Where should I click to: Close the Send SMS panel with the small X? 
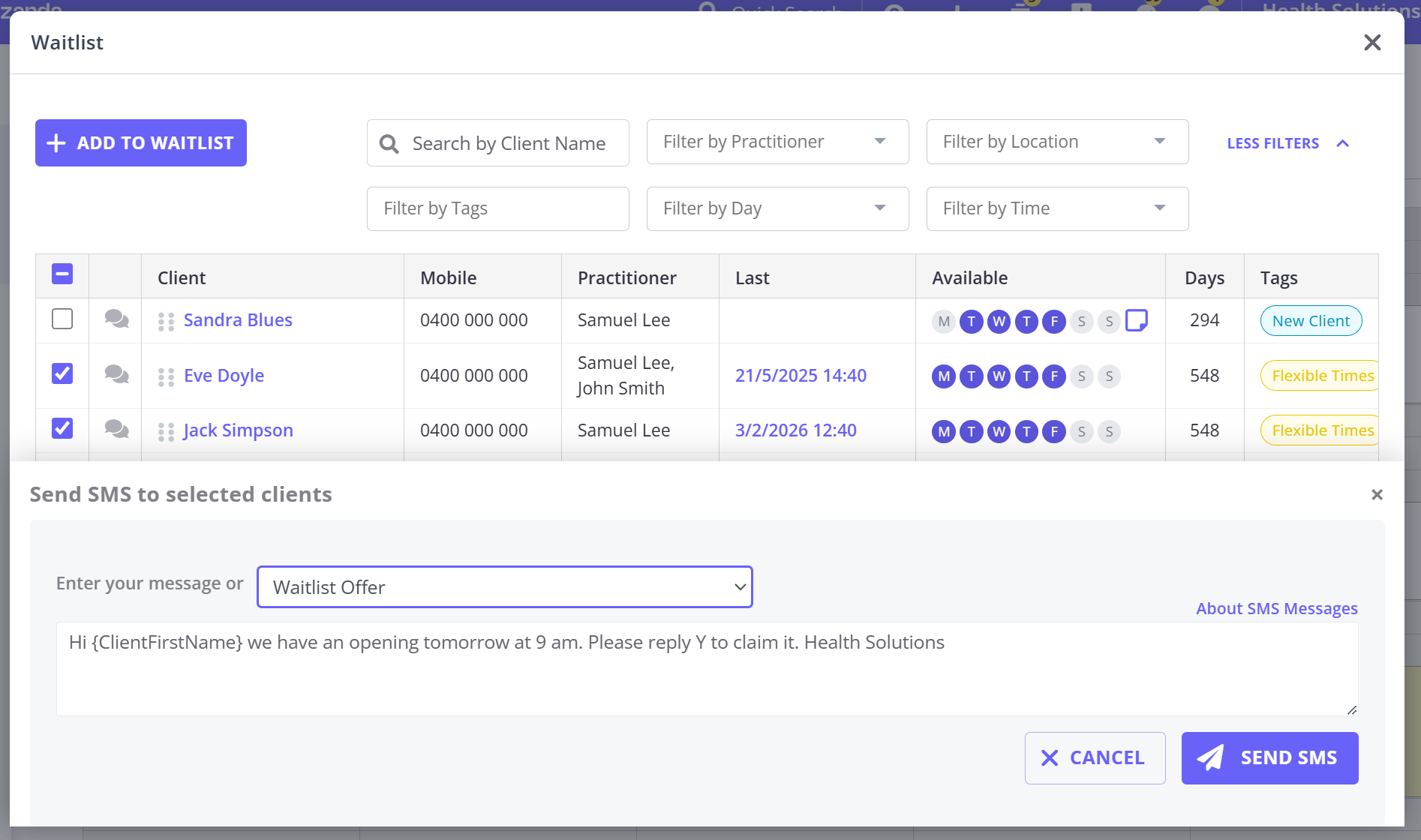1377,495
